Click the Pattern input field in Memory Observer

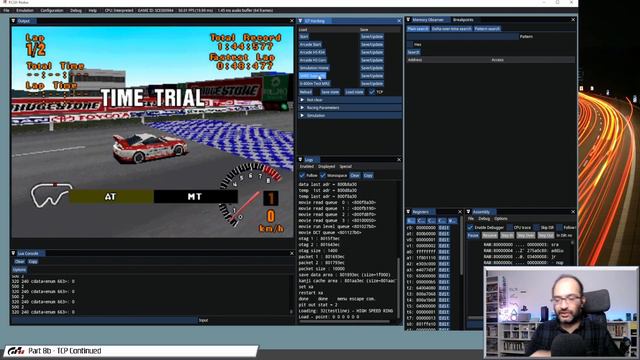tap(462, 37)
